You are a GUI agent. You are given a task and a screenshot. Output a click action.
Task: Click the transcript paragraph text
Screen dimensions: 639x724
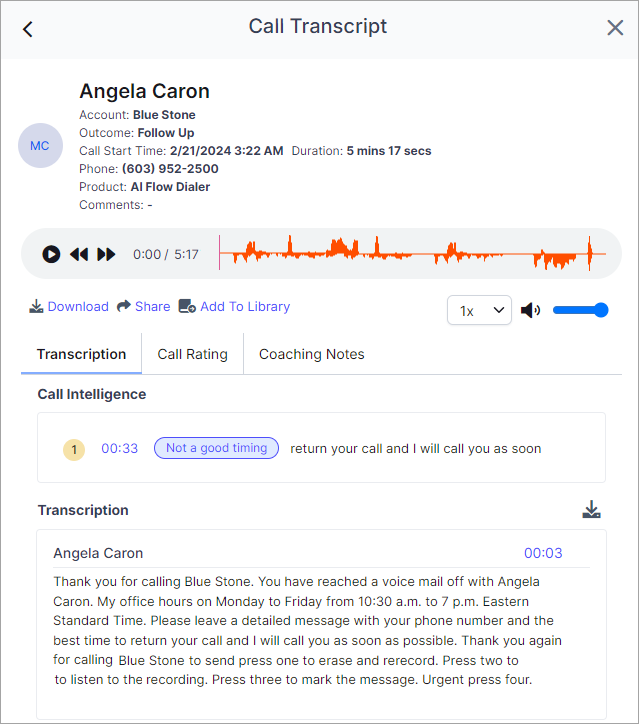[x=307, y=630]
